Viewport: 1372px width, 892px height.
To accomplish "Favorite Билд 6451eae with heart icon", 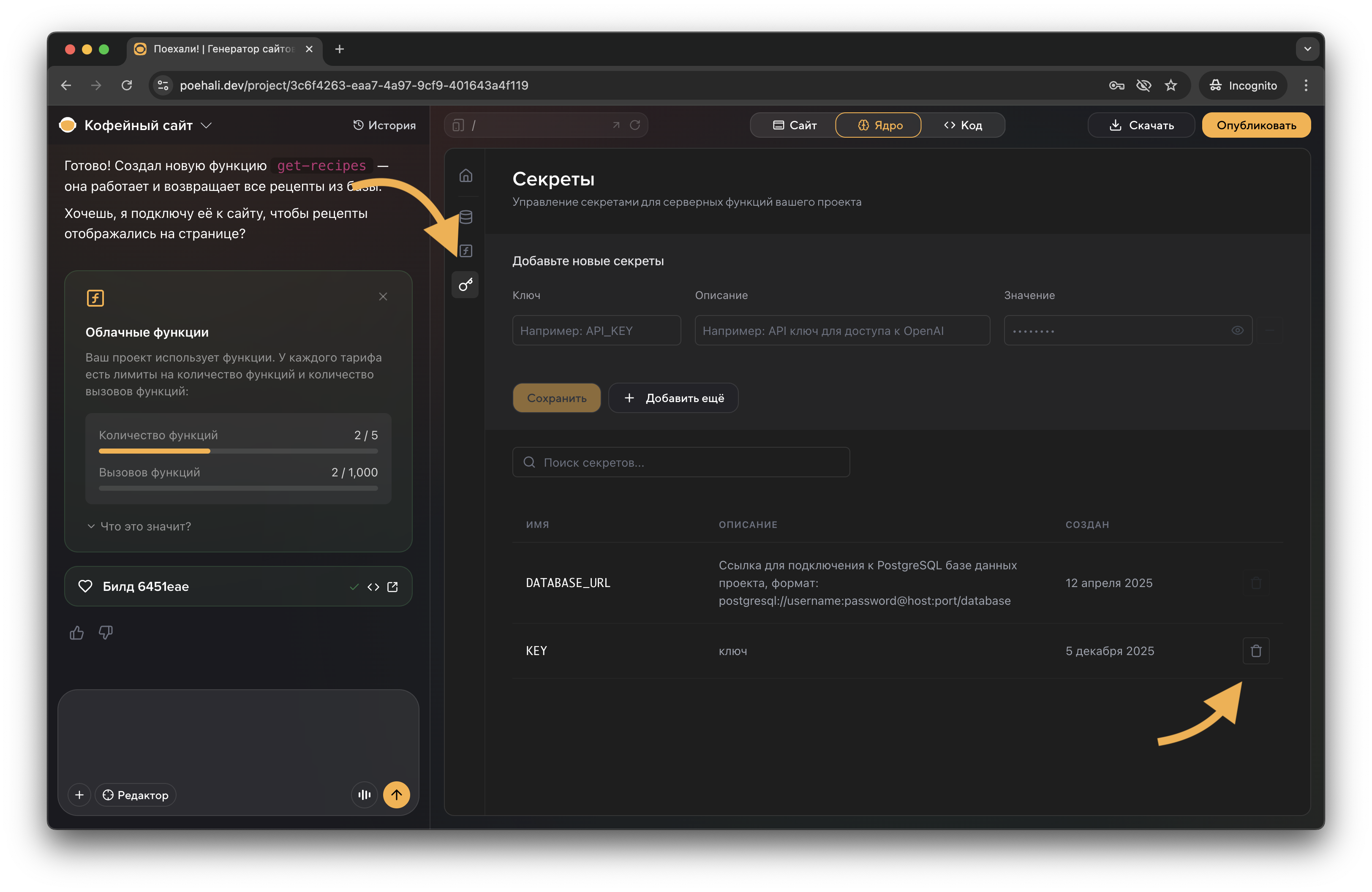I will coord(85,587).
